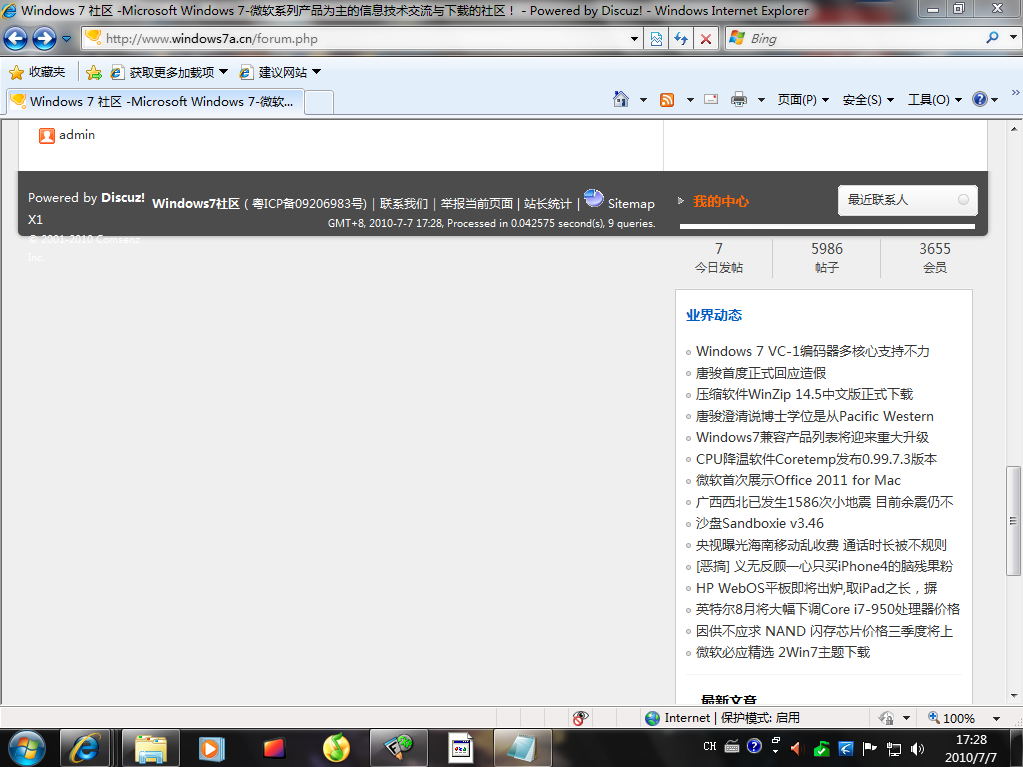Click the address bar URL field
The image size is (1023, 767).
(x=356, y=38)
